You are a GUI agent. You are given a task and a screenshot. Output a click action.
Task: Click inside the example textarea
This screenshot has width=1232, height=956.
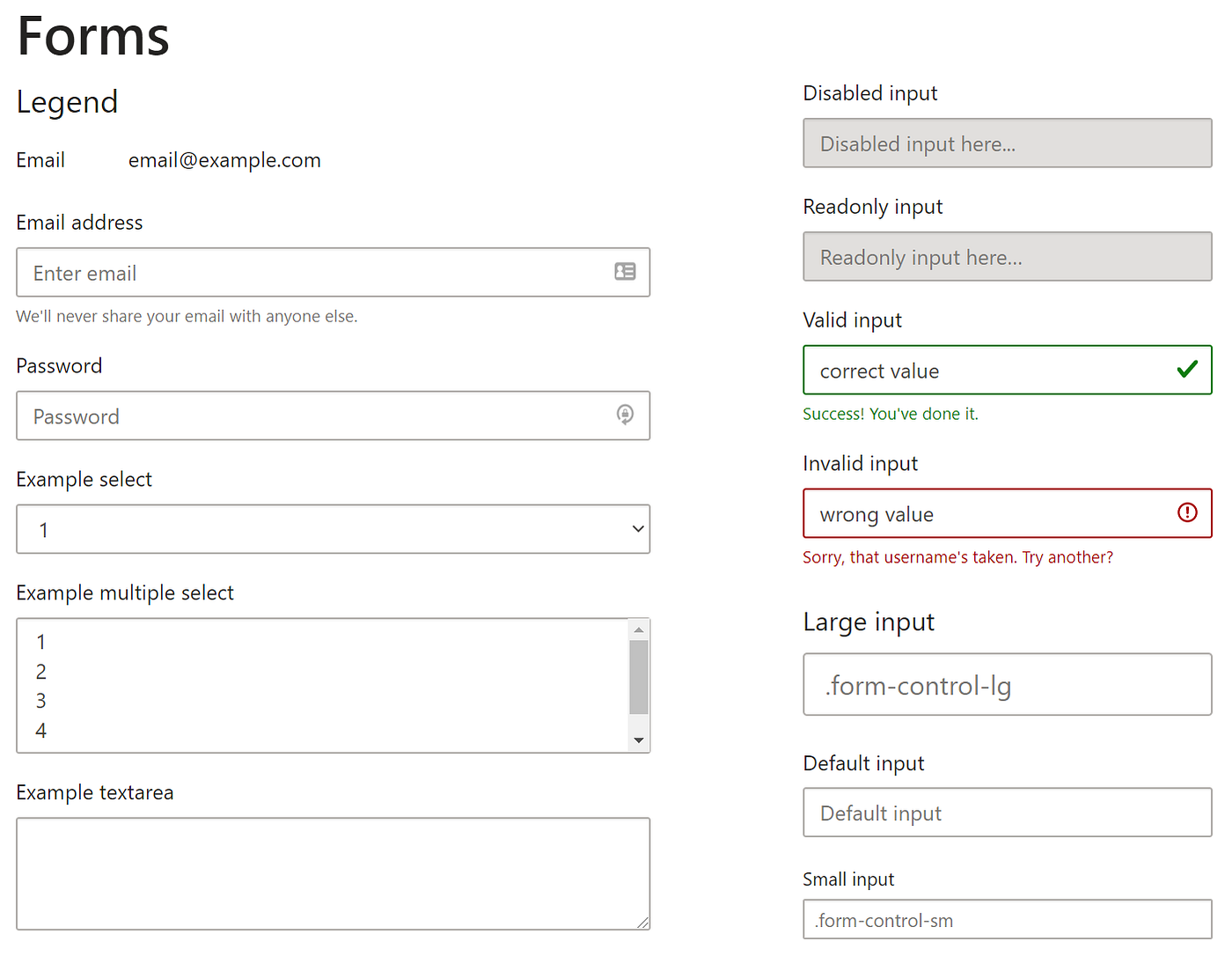point(334,871)
